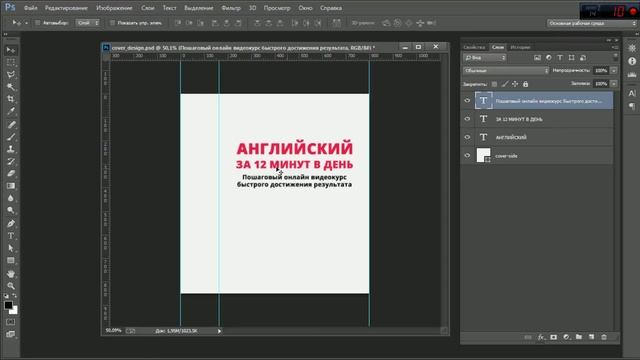Click the foreground color swatch

[8, 305]
